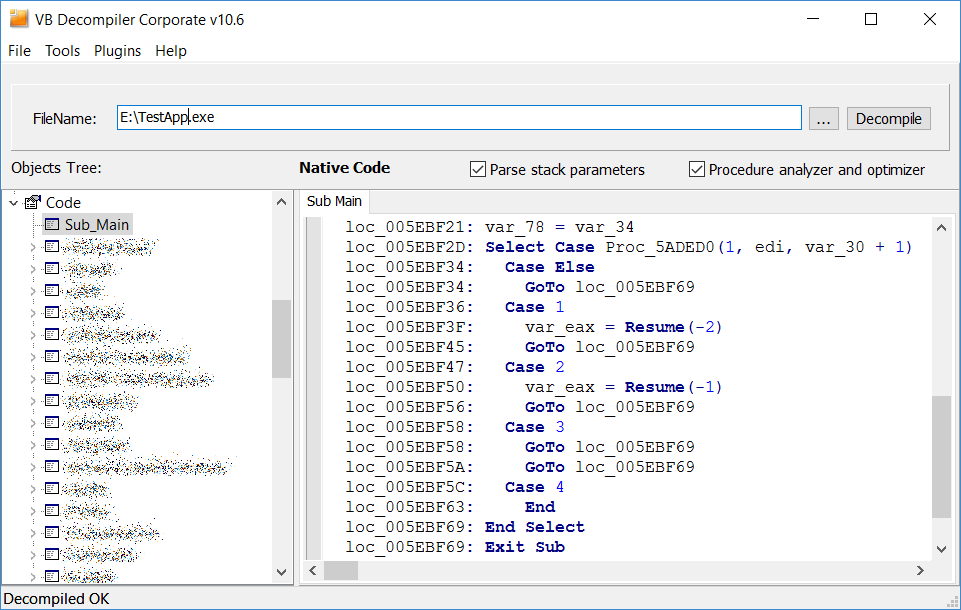Toggle Procedure analyzer and optimizer checkbox
This screenshot has width=961, height=610.
coord(696,169)
